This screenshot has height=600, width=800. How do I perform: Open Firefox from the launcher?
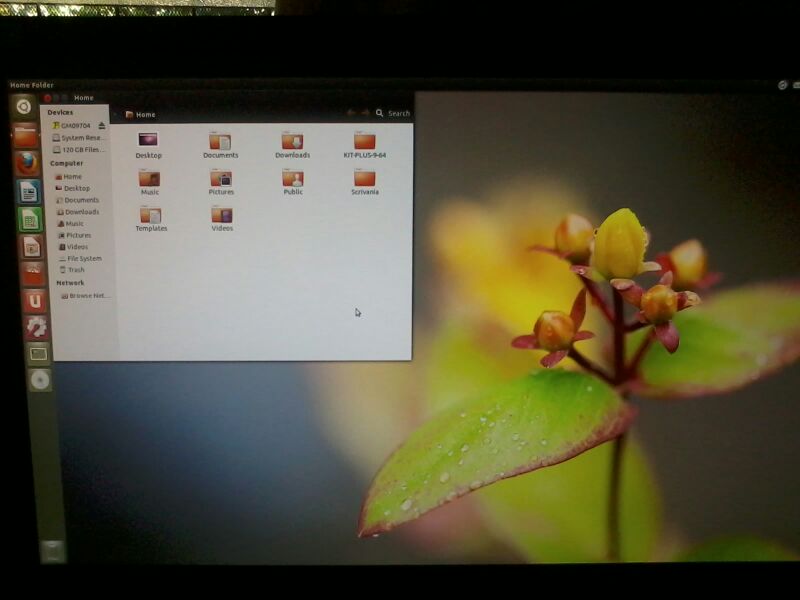pos(27,164)
